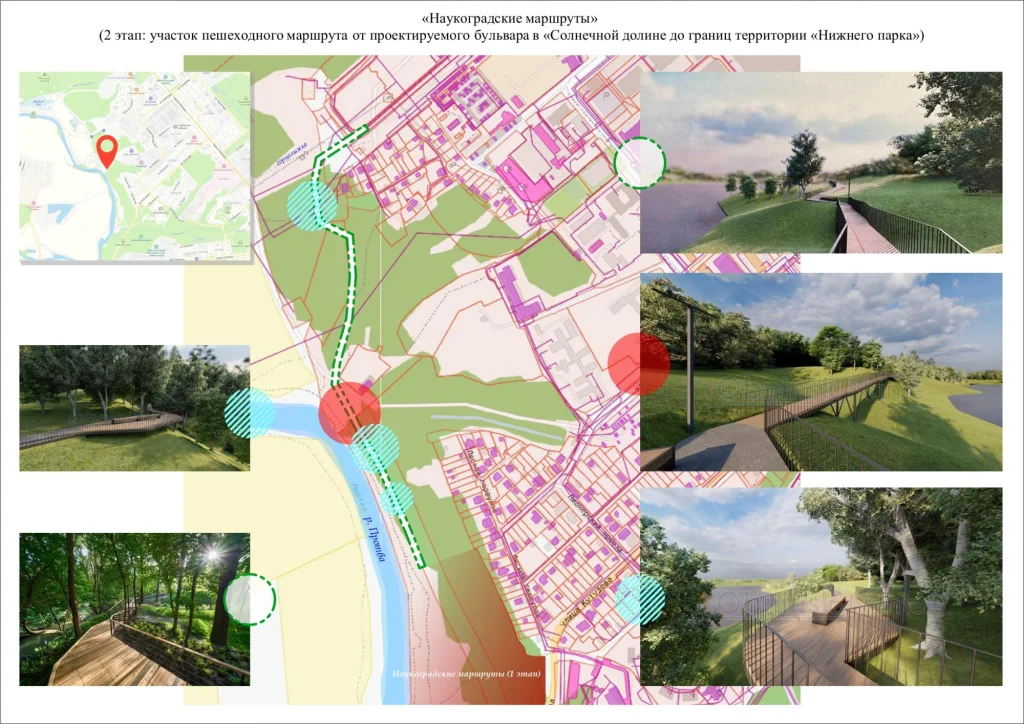Screen dimensions: 1024x724
Task: Select the white dashed circle at the top-right rendering
Action: click(639, 163)
